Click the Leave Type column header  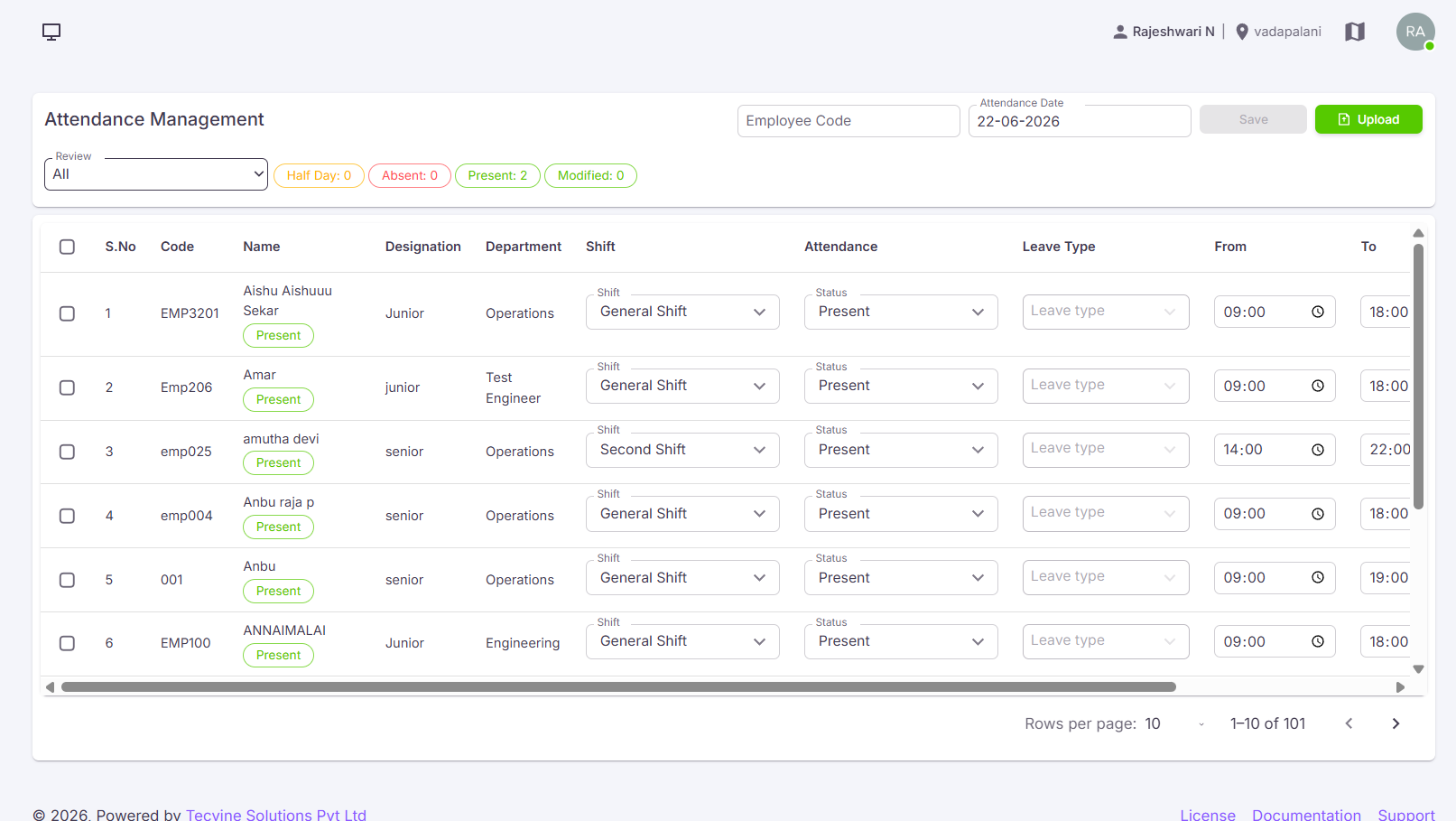coord(1059,247)
